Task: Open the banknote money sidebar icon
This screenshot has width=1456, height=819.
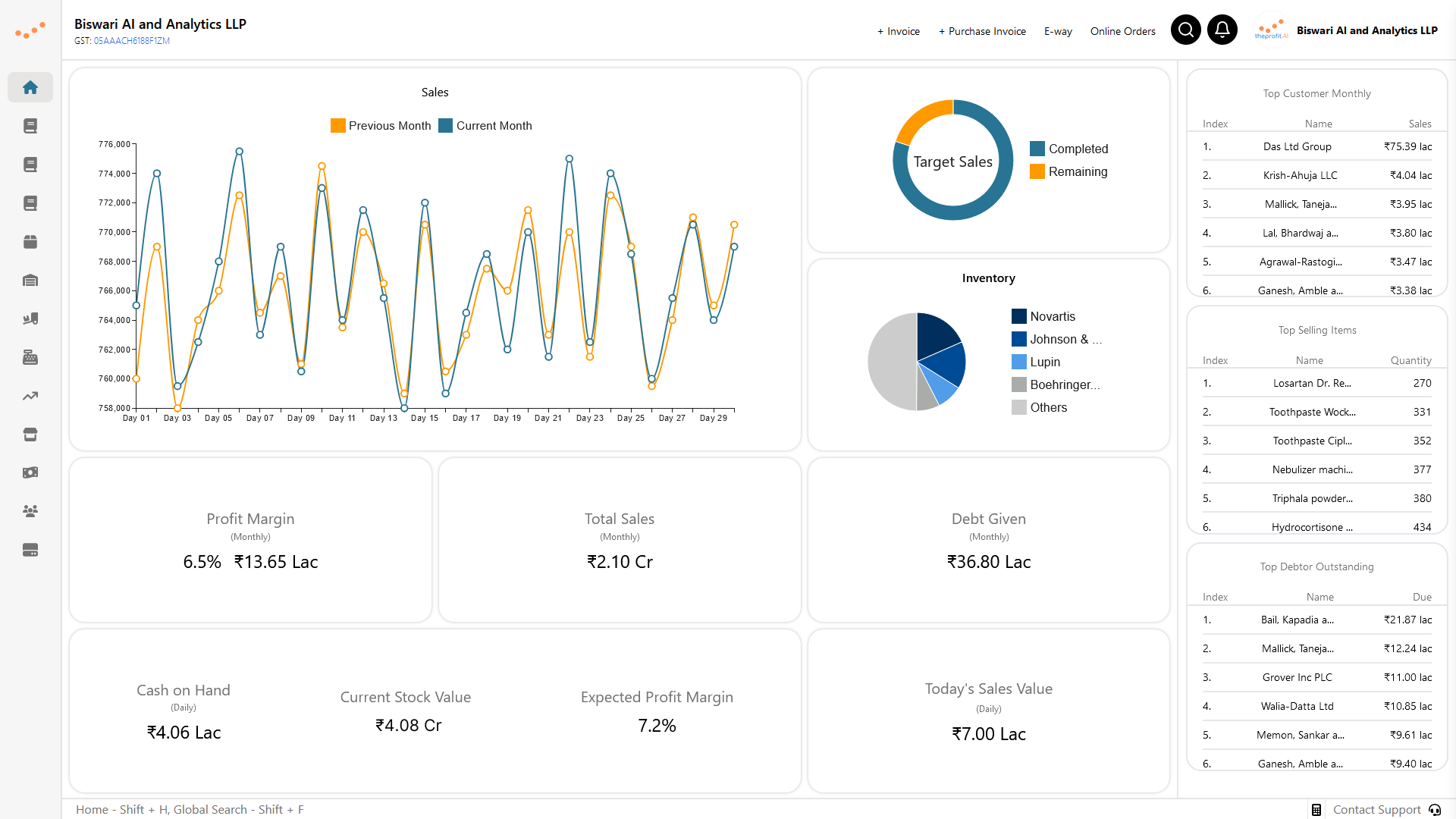Action: point(30,472)
